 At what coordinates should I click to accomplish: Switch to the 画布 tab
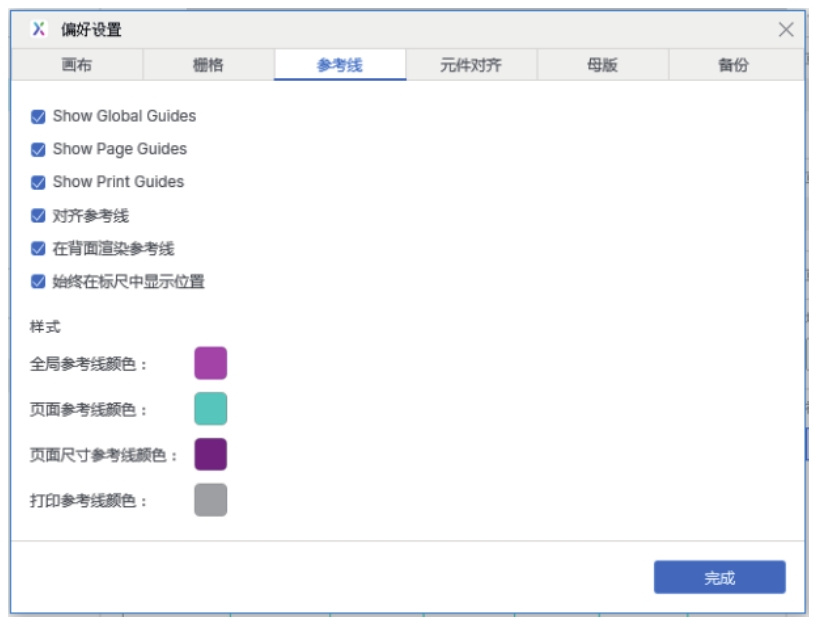coord(77,65)
